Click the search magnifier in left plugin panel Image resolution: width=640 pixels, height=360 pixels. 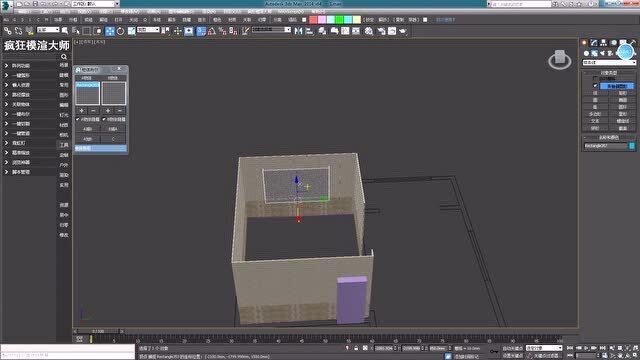pos(64,57)
